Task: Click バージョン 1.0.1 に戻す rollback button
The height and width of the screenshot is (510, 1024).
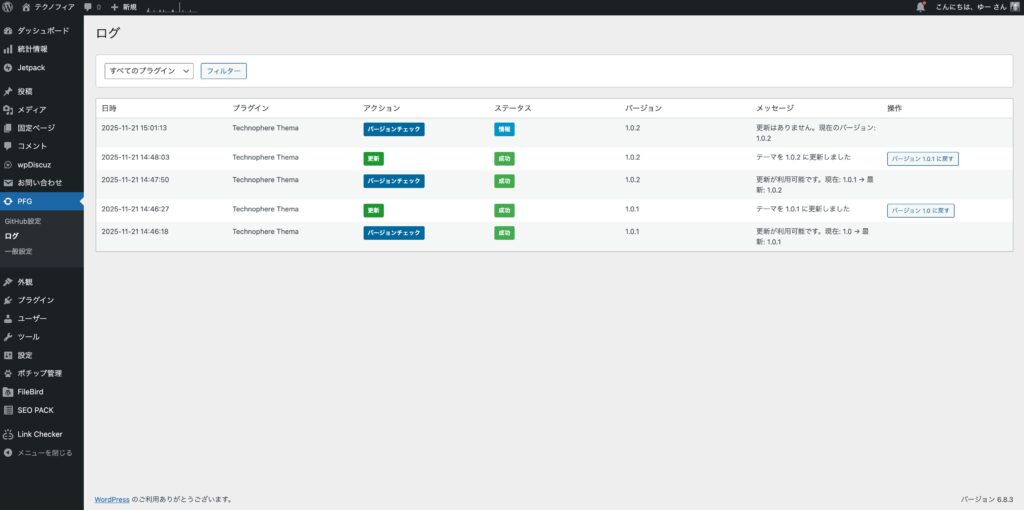Action: [x=922, y=158]
